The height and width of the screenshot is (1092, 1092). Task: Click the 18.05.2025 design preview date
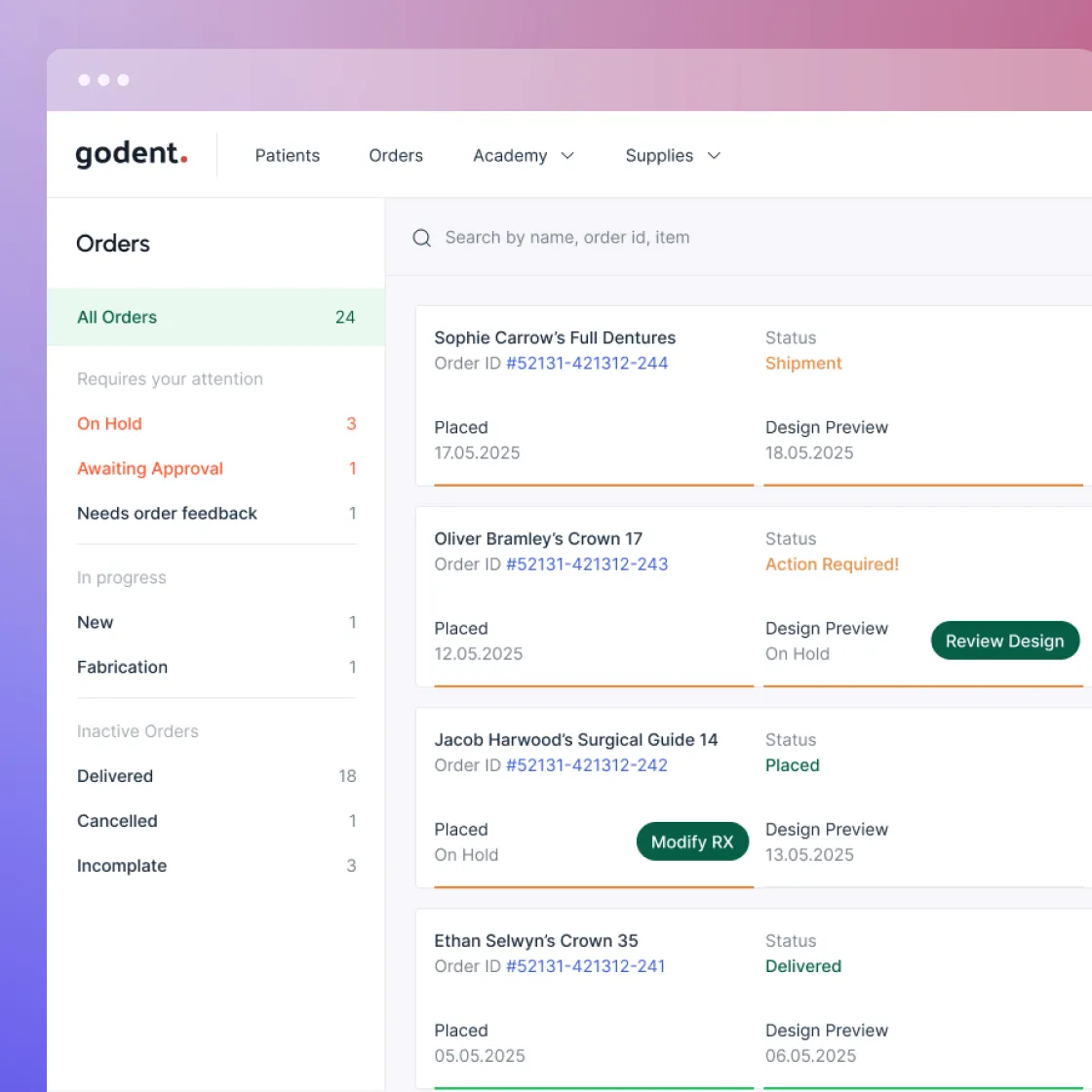pos(809,452)
